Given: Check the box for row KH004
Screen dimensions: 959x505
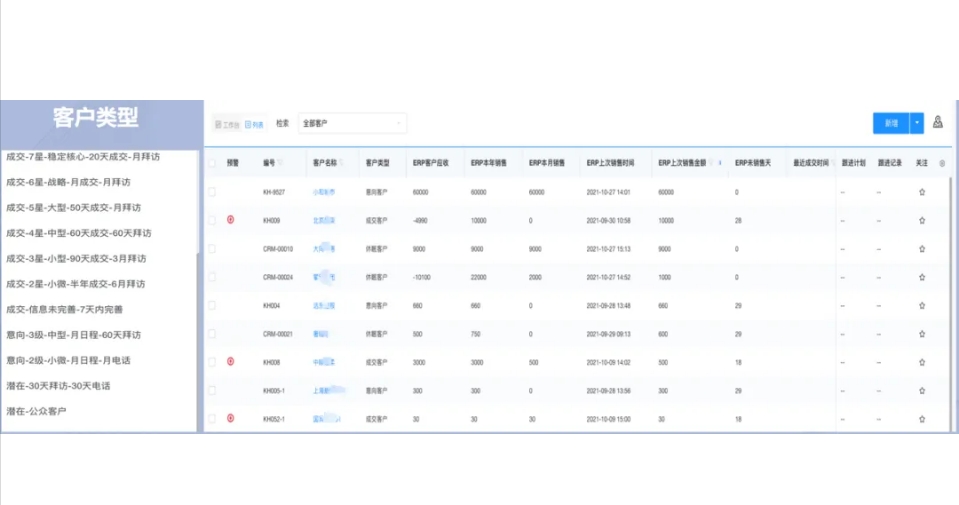Looking at the screenshot, I should click(x=212, y=305).
